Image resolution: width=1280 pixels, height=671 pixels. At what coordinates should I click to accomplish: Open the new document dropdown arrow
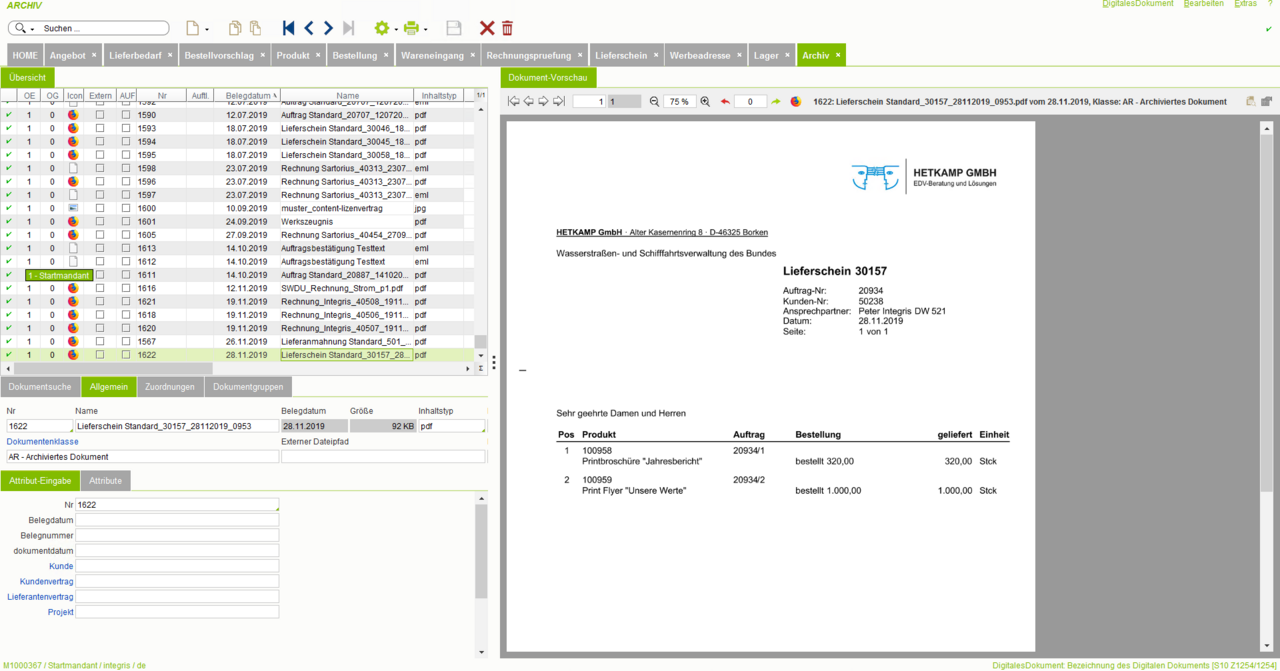(207, 30)
